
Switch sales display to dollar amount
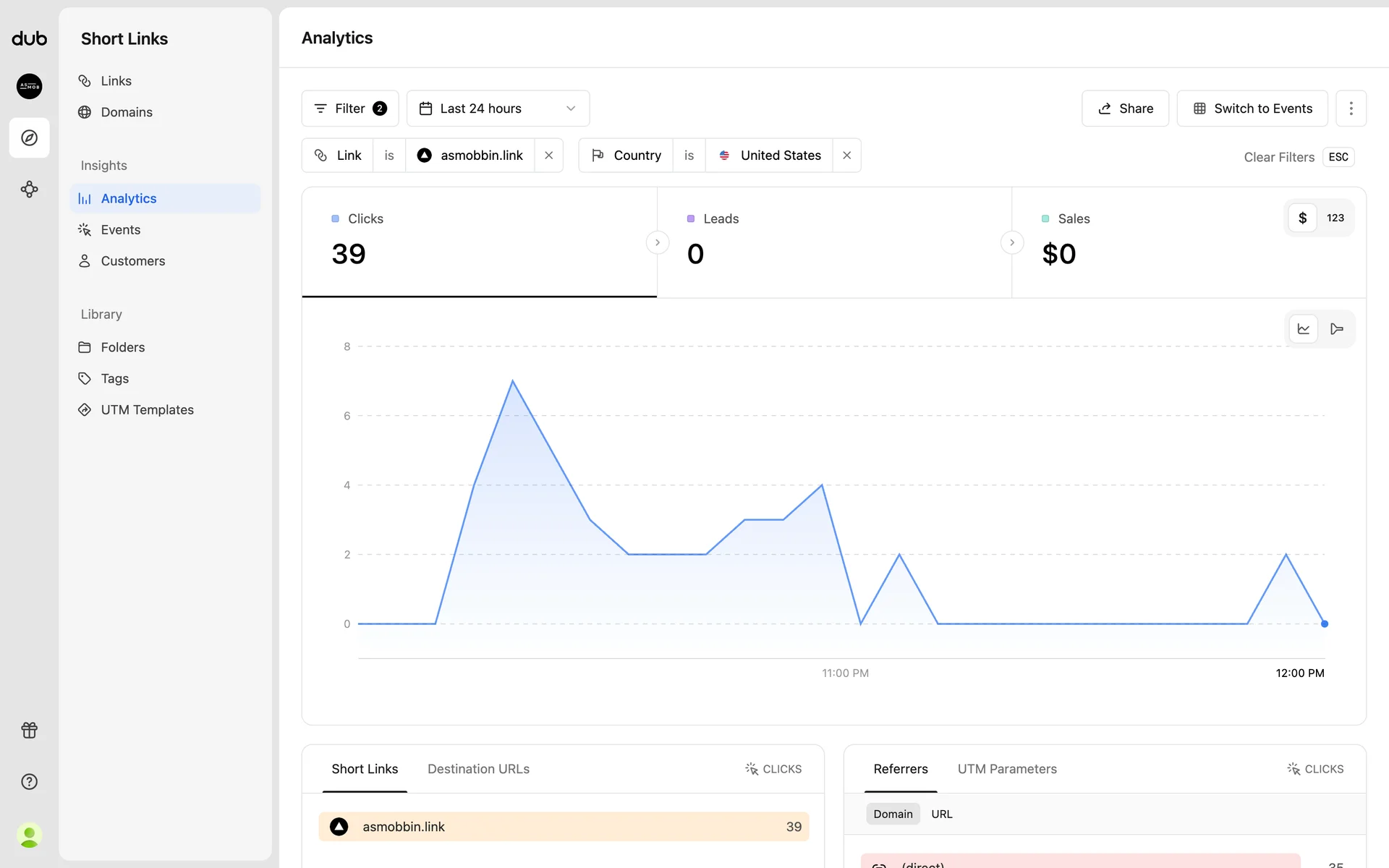(x=1302, y=218)
